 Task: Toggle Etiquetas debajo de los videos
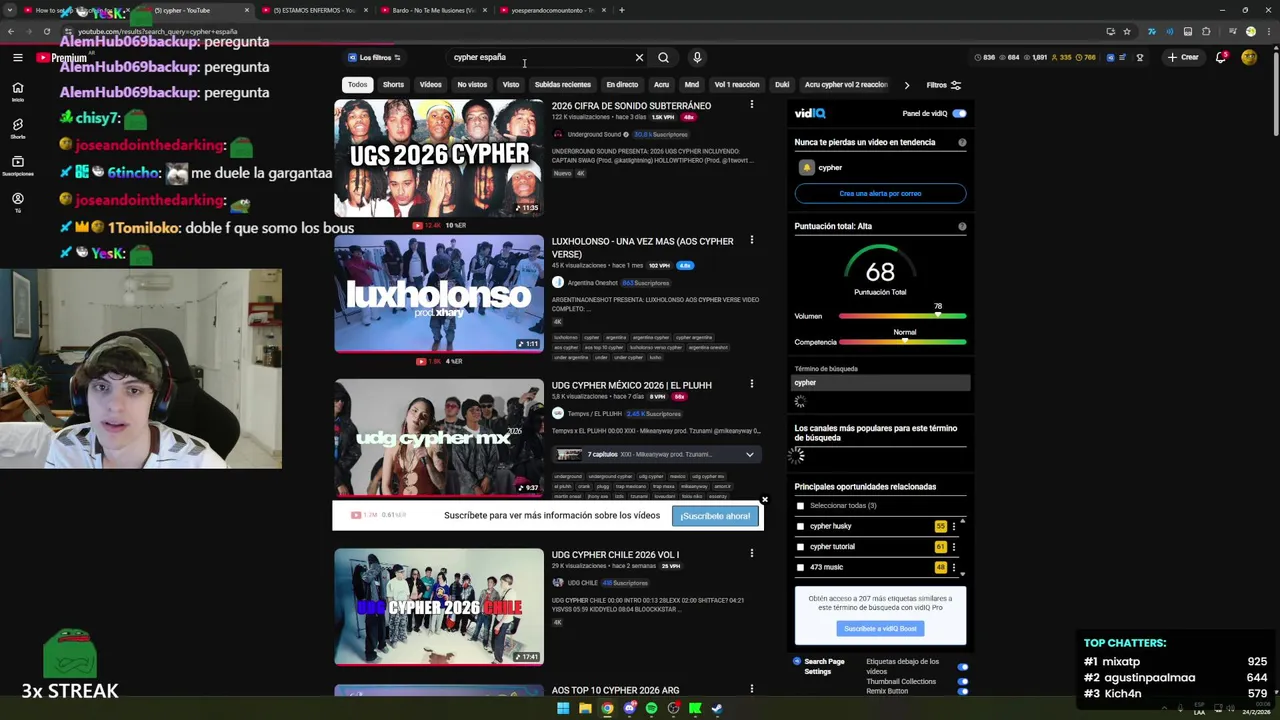click(963, 667)
